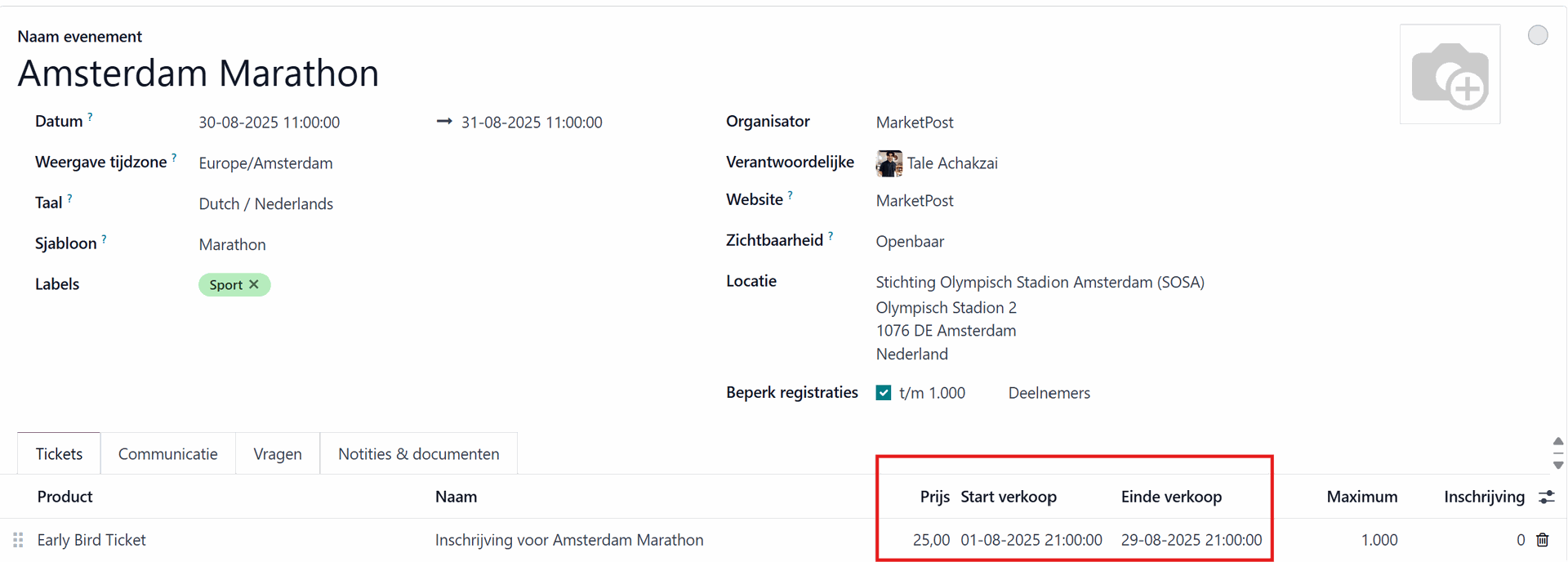1568x562 pixels.
Task: Switch to the Communicatie tab
Action: tap(167, 454)
